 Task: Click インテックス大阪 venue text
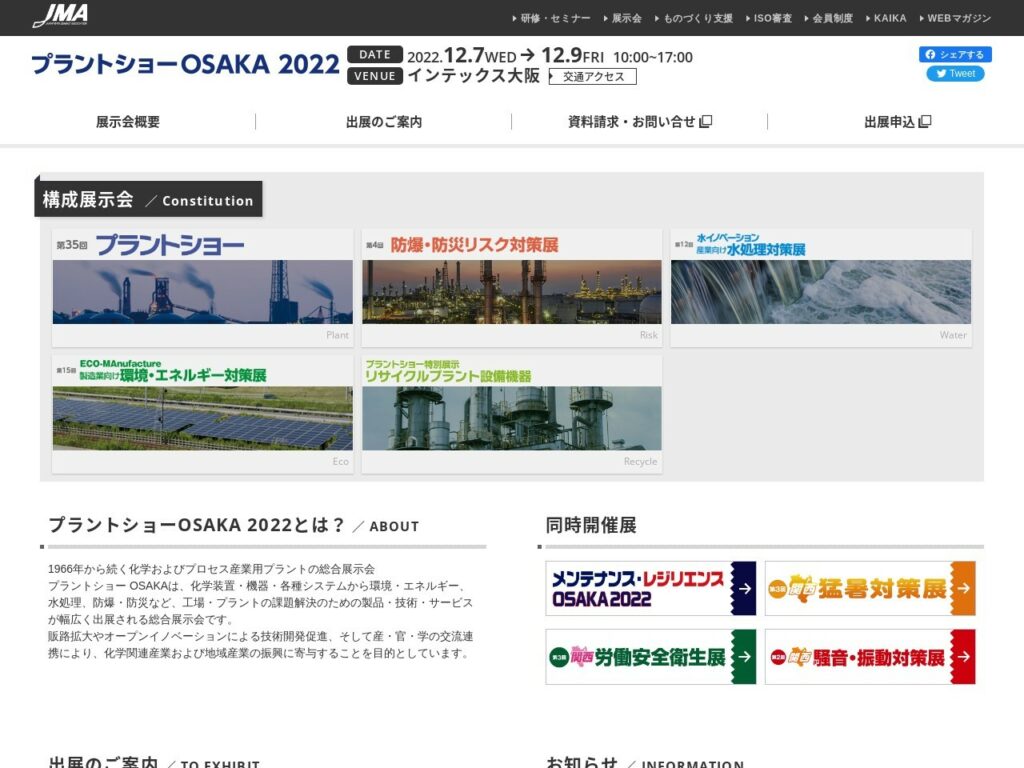[473, 76]
